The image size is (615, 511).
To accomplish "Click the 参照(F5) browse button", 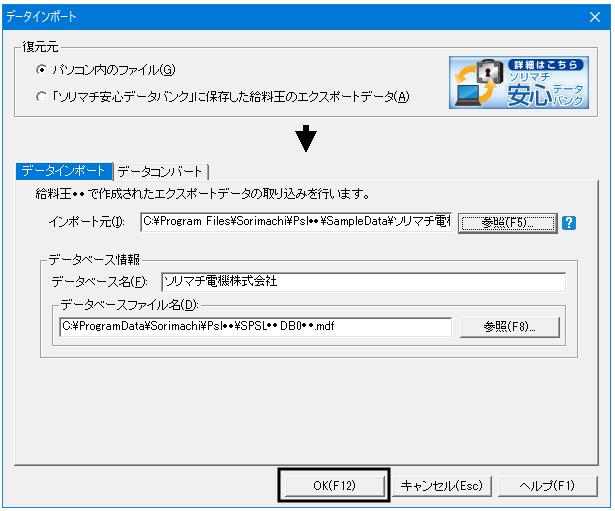I will (x=508, y=223).
